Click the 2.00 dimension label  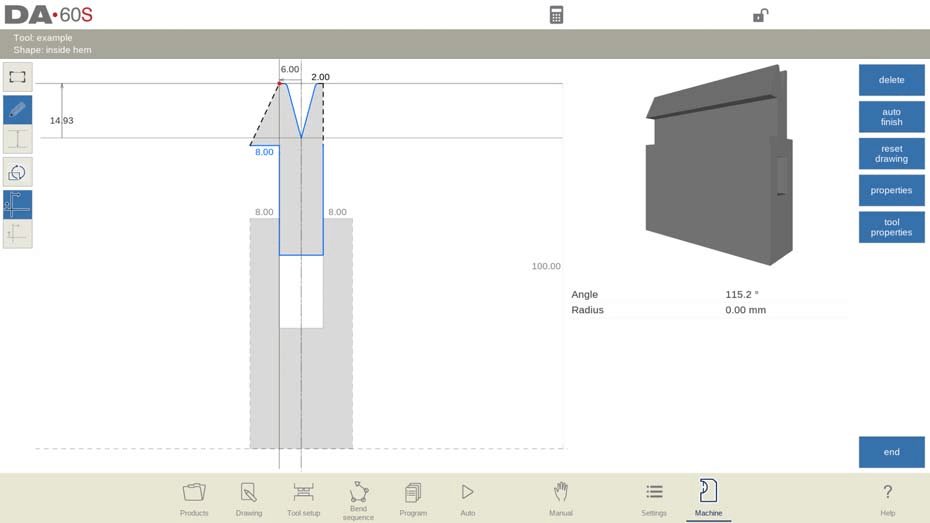[x=320, y=77]
